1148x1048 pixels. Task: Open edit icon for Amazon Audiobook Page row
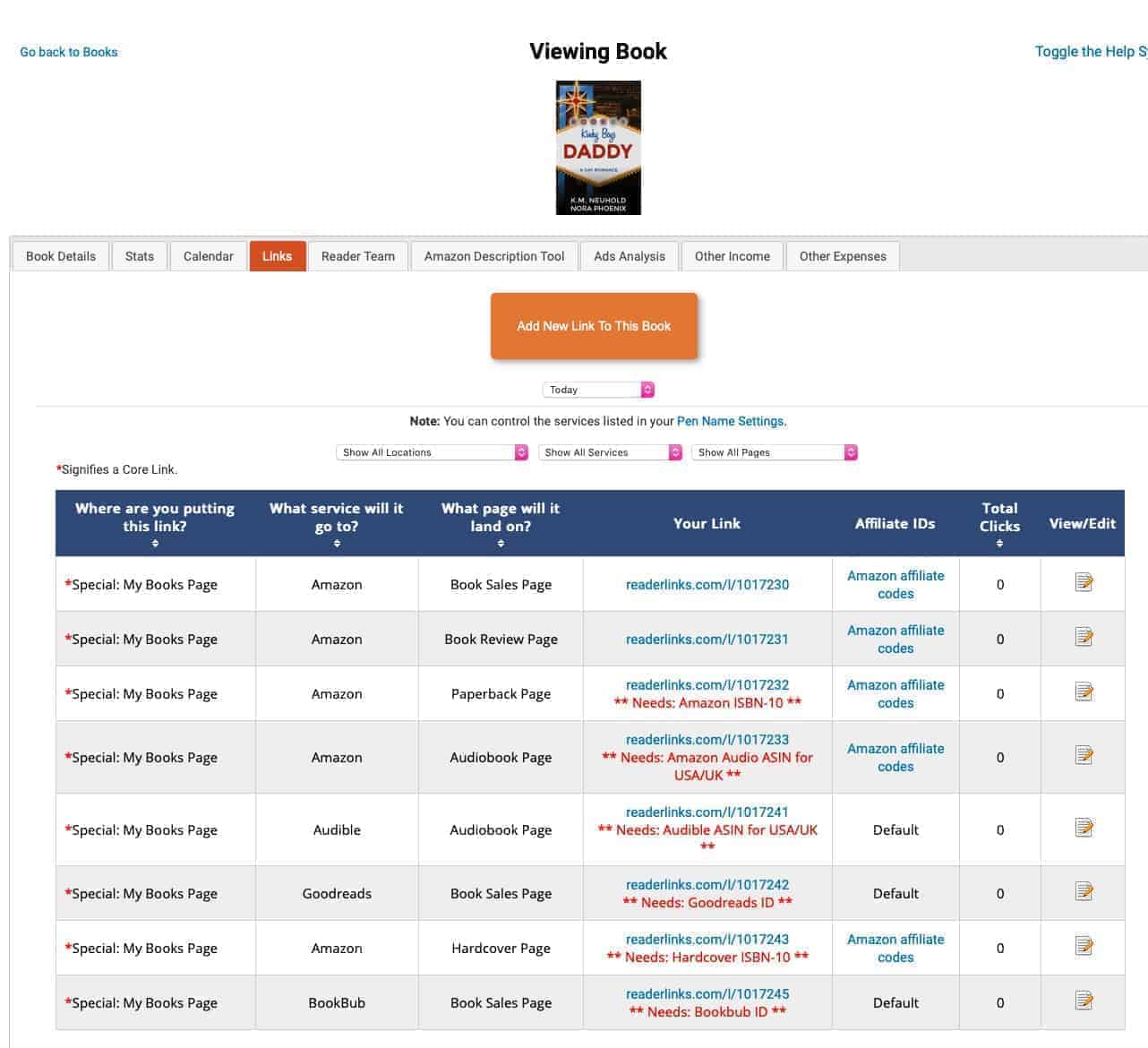[1084, 756]
